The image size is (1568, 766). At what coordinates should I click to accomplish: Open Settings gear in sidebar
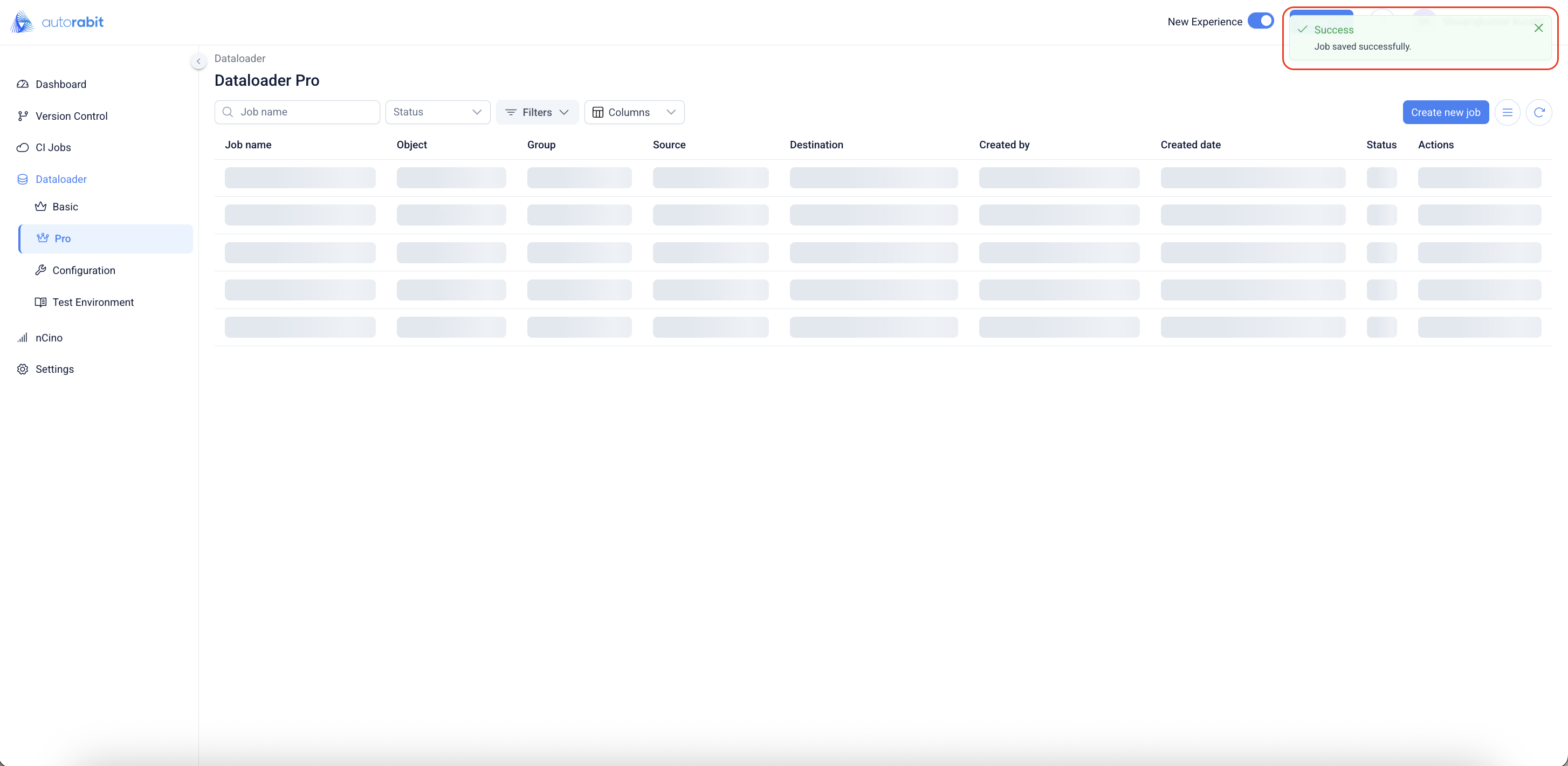tap(23, 369)
